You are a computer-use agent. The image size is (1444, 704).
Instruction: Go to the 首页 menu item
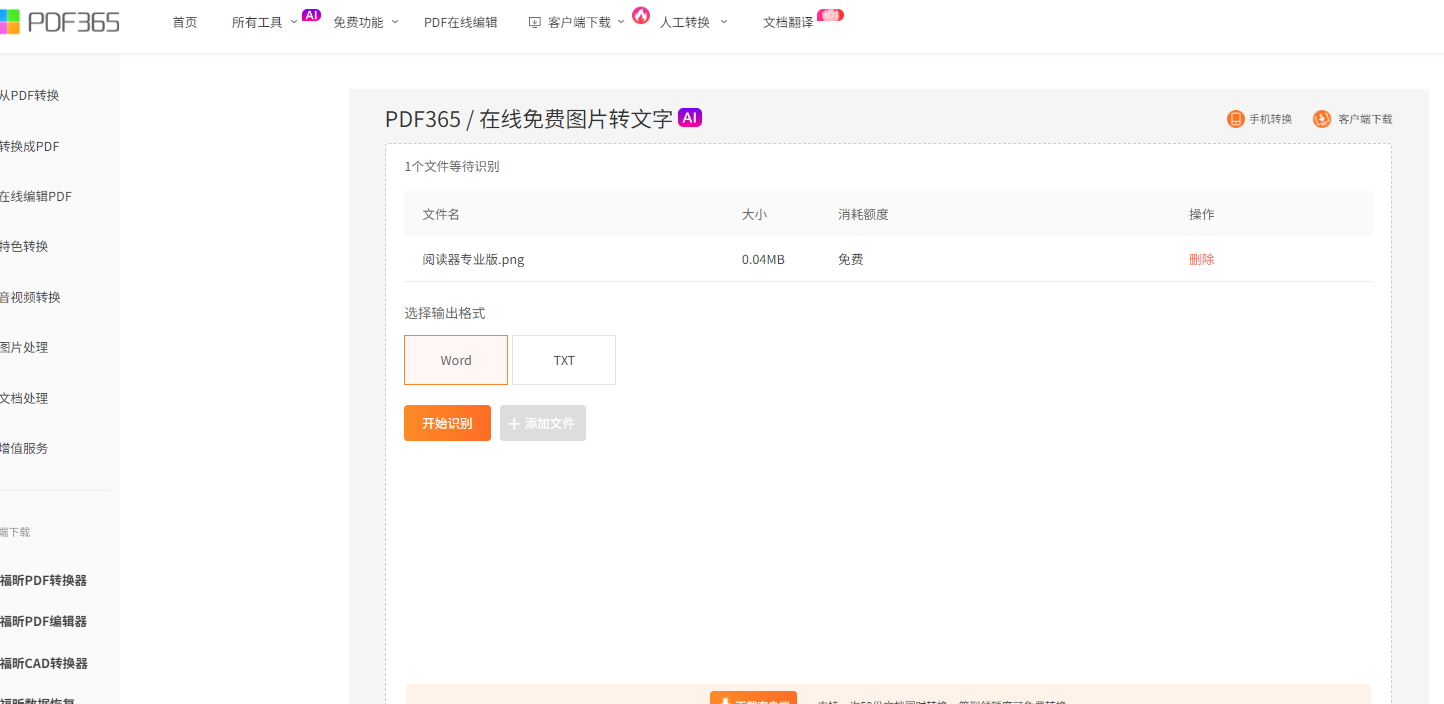(x=185, y=22)
